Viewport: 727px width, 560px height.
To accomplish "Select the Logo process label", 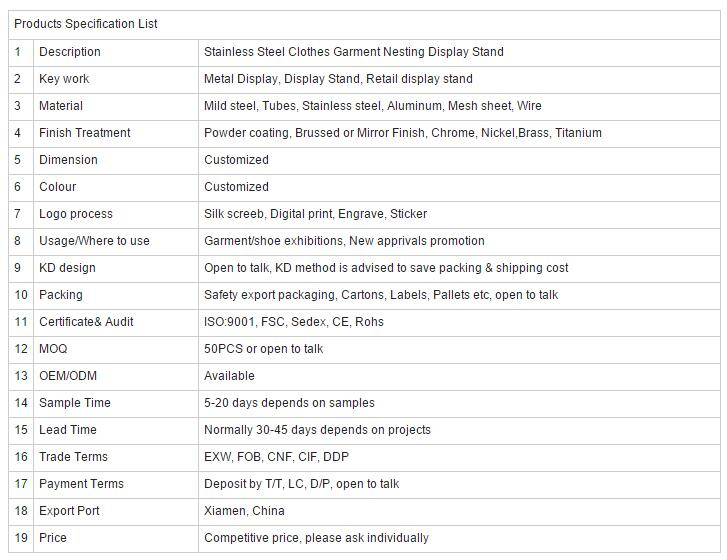I will 76,214.
